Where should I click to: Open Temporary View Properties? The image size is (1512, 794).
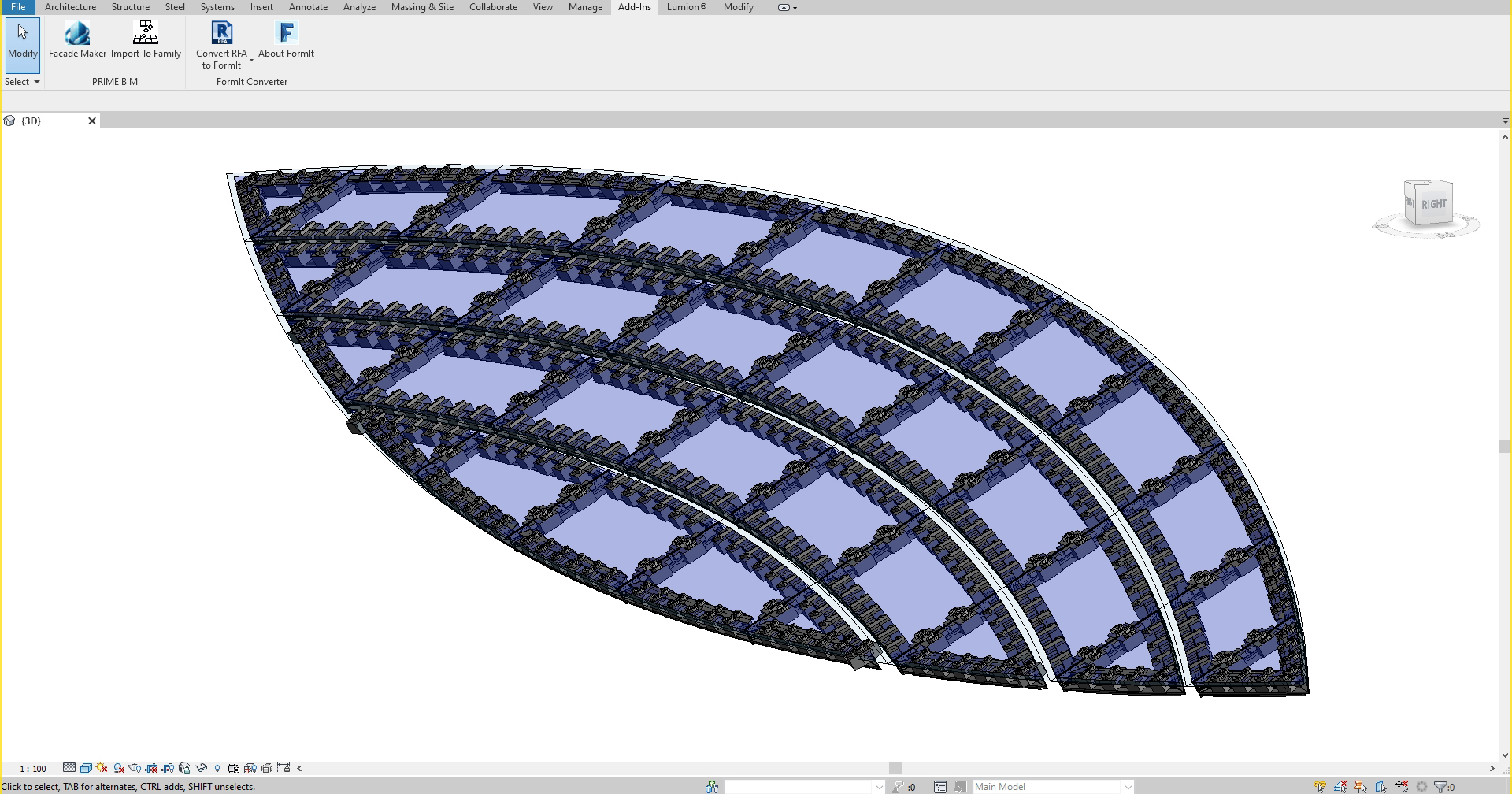click(x=234, y=768)
